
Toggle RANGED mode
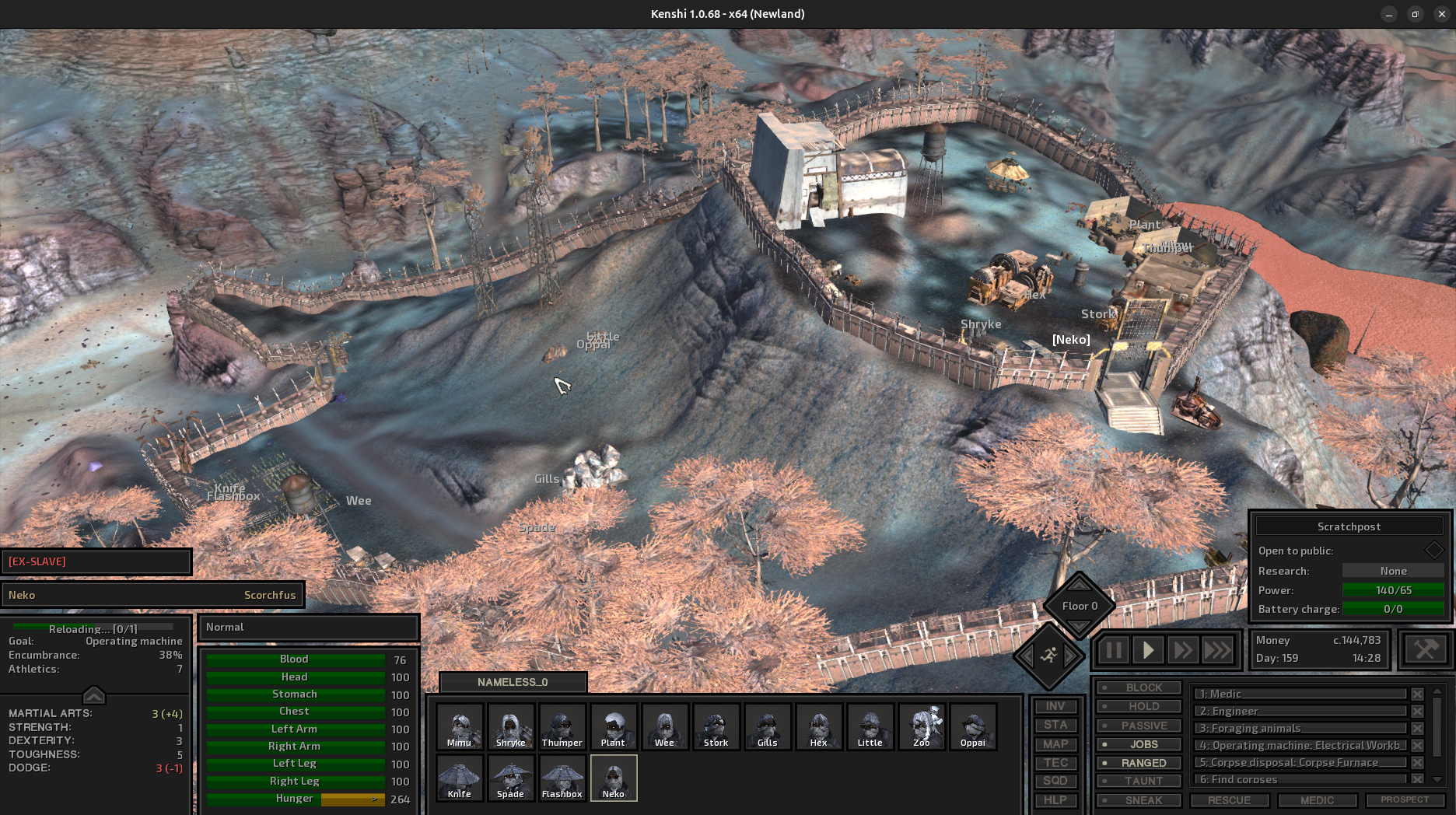click(1139, 763)
